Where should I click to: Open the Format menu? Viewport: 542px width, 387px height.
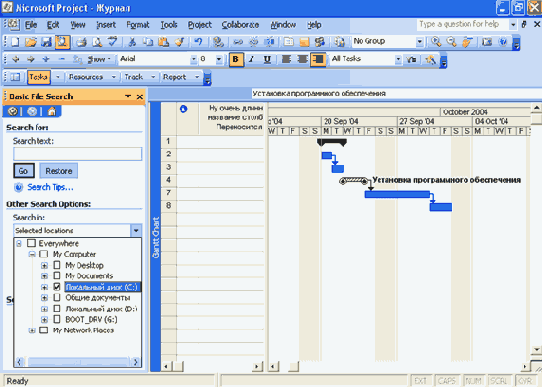coord(138,25)
